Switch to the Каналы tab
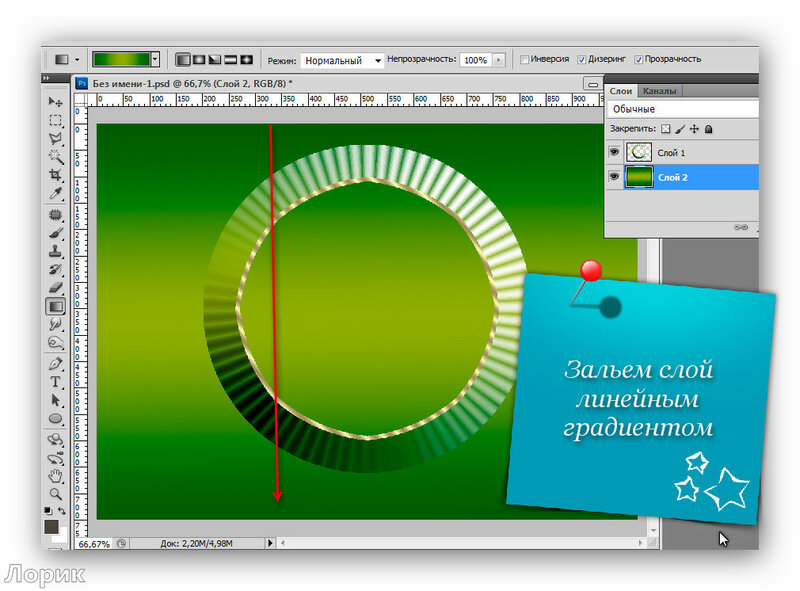Image resolution: width=800 pixels, height=591 pixels. coord(660,91)
